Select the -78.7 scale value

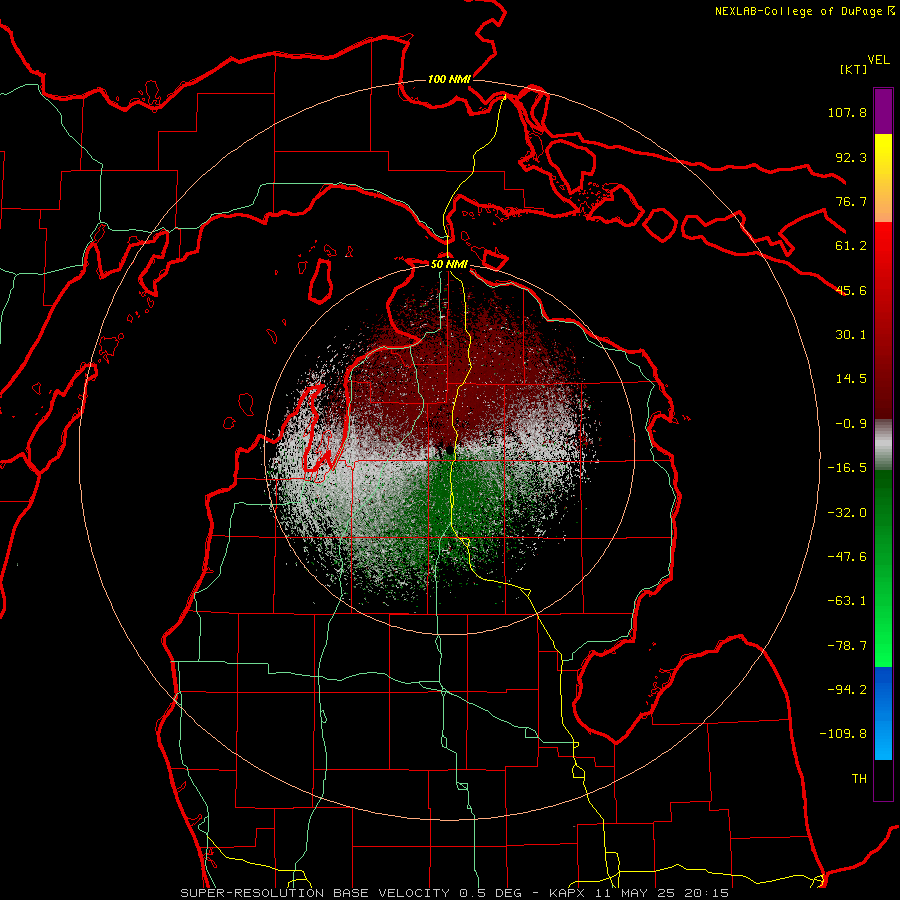pos(847,646)
